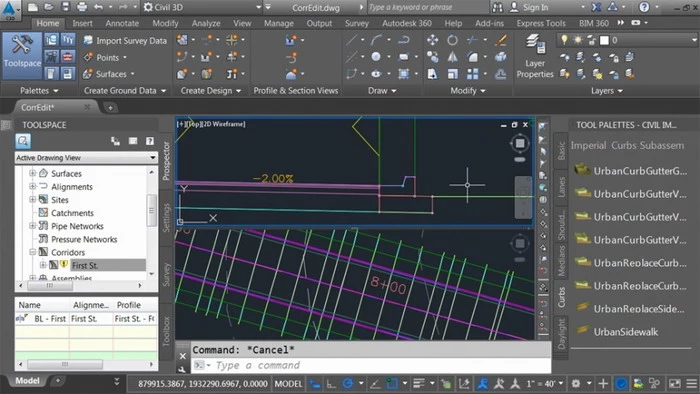The width and height of the screenshot is (700, 394).
Task: Open the Express Tools ribbon tab
Action: click(x=541, y=23)
